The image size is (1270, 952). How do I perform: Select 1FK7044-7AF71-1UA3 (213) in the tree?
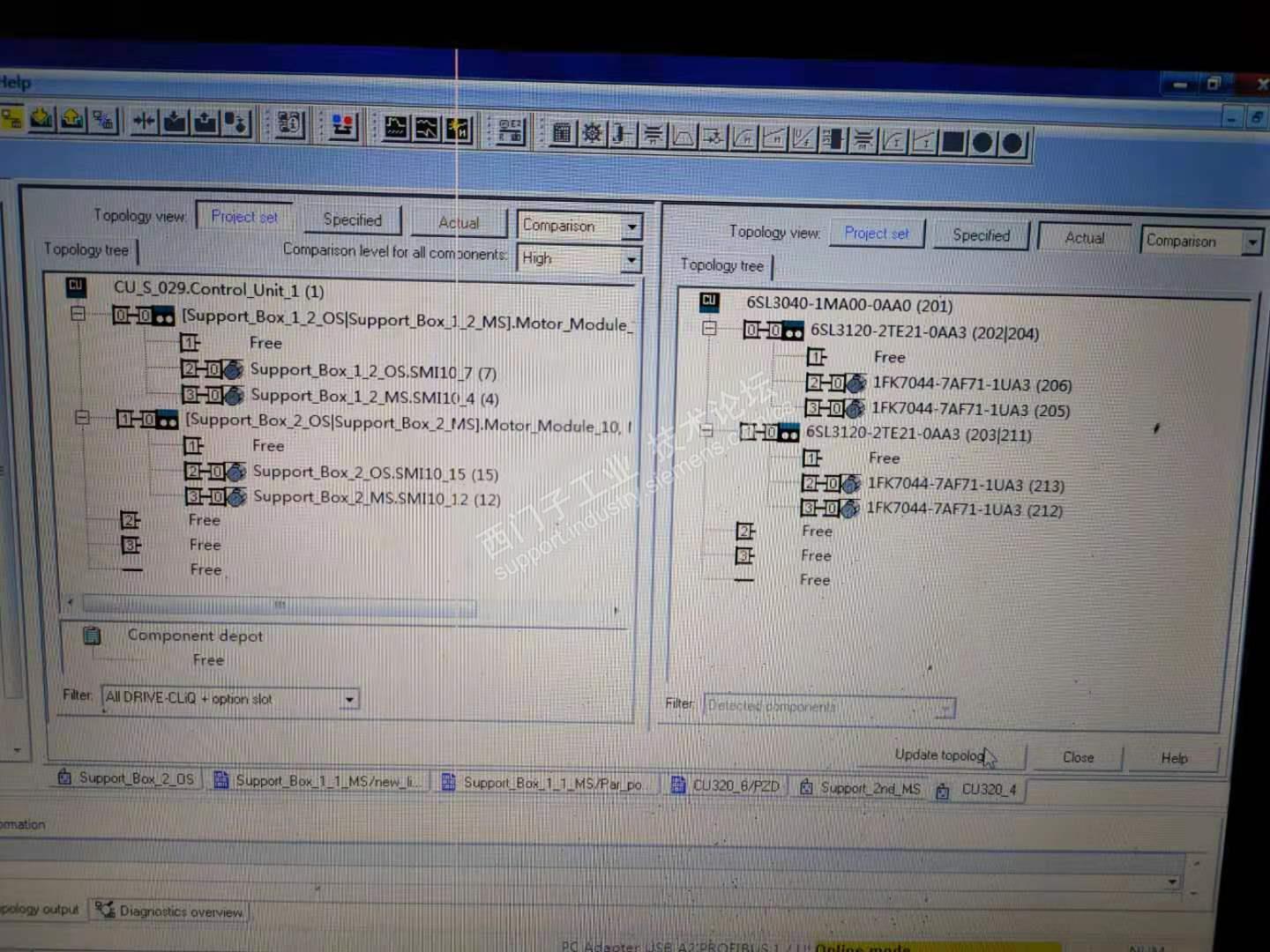coord(966,485)
